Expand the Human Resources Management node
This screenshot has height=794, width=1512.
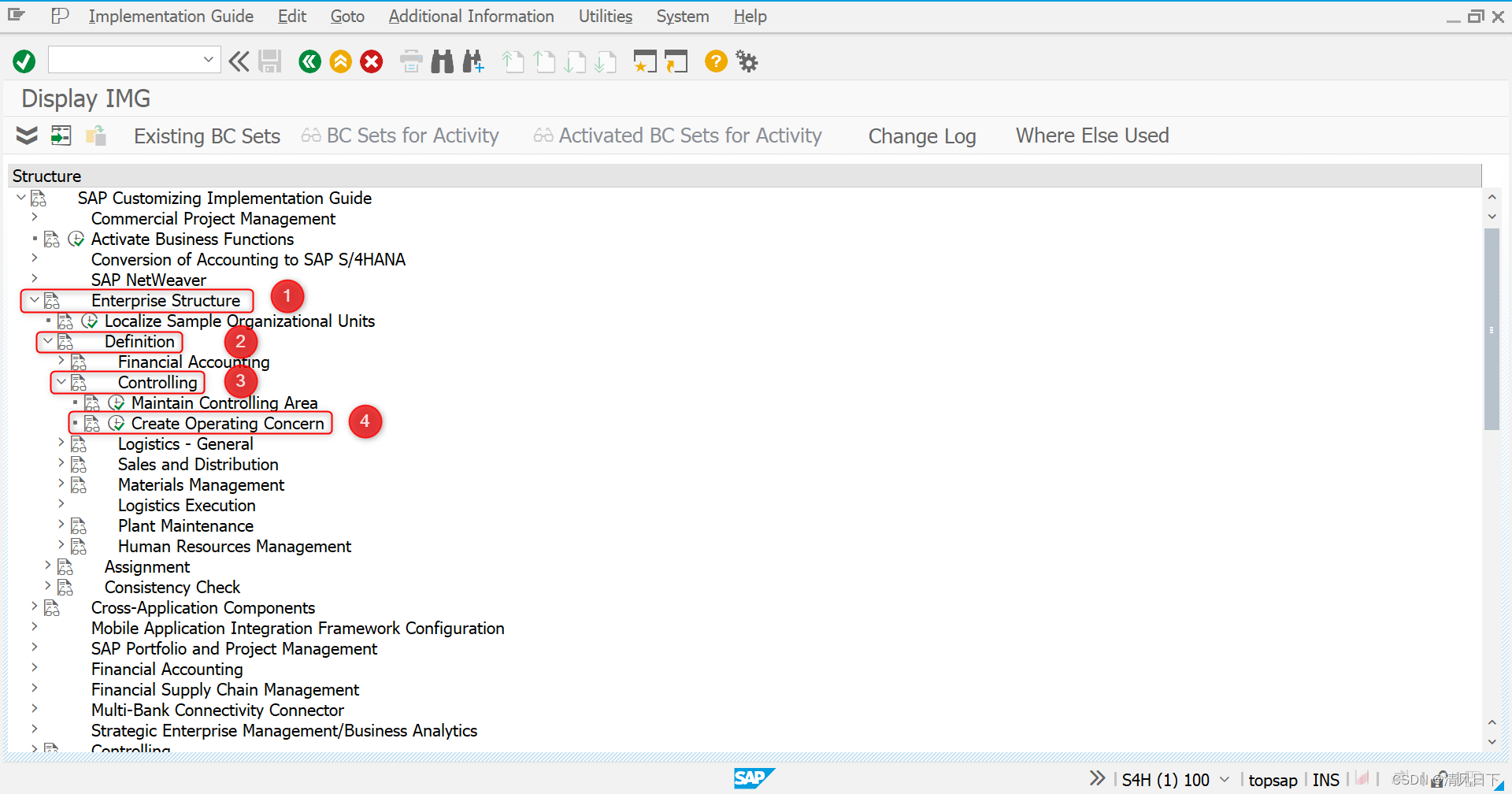pyautogui.click(x=61, y=545)
